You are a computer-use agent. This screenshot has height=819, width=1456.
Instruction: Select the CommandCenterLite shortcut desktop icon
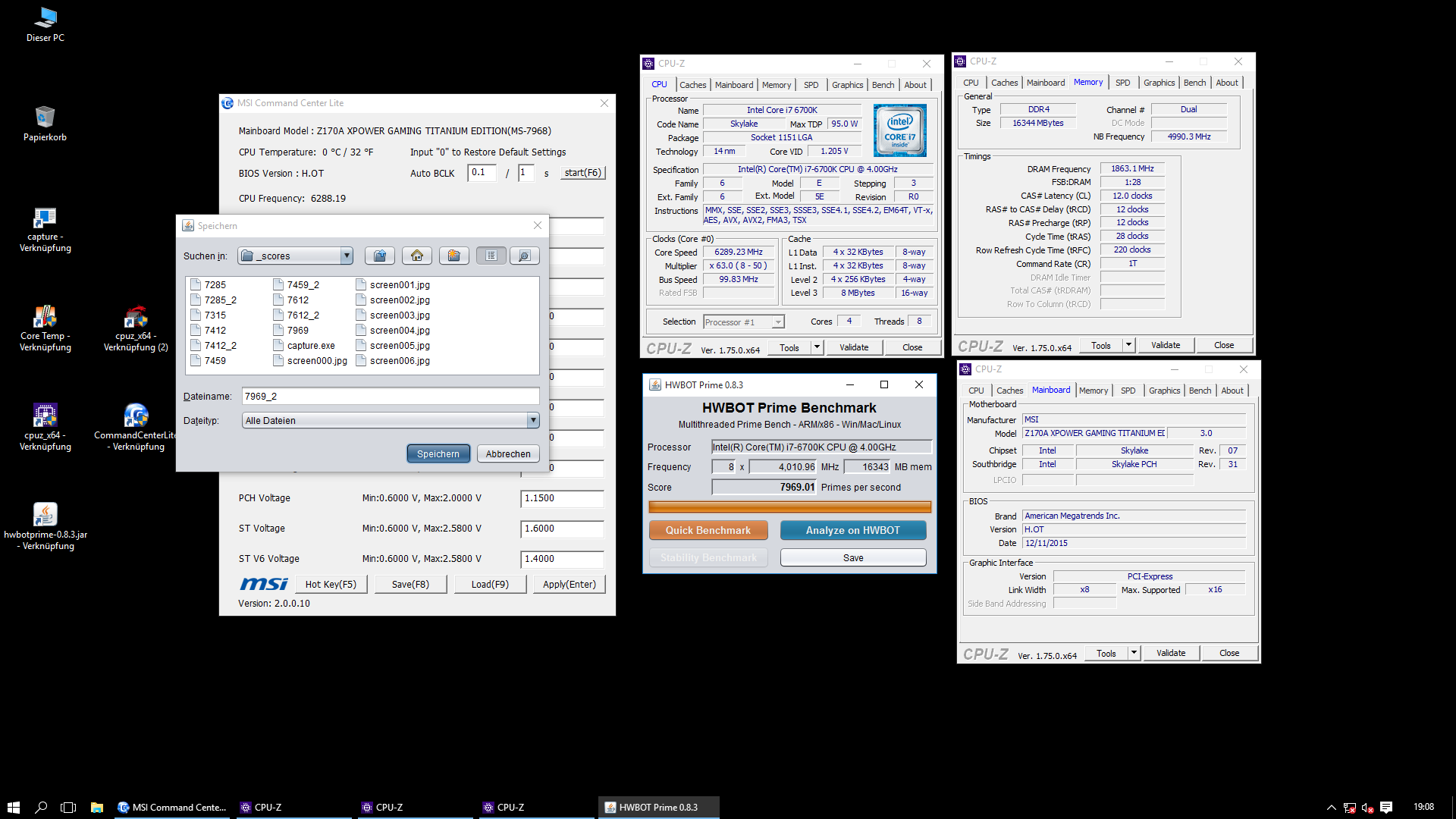(136, 428)
